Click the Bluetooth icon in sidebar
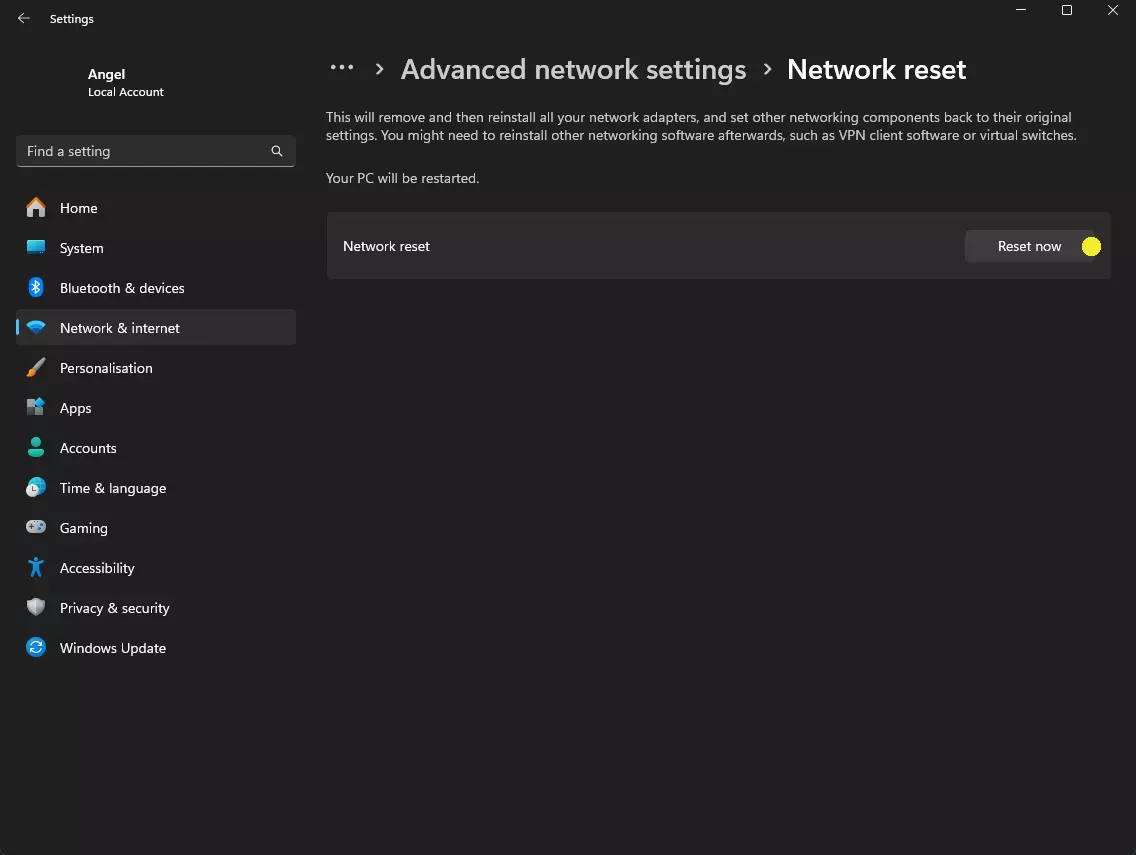 (36, 288)
